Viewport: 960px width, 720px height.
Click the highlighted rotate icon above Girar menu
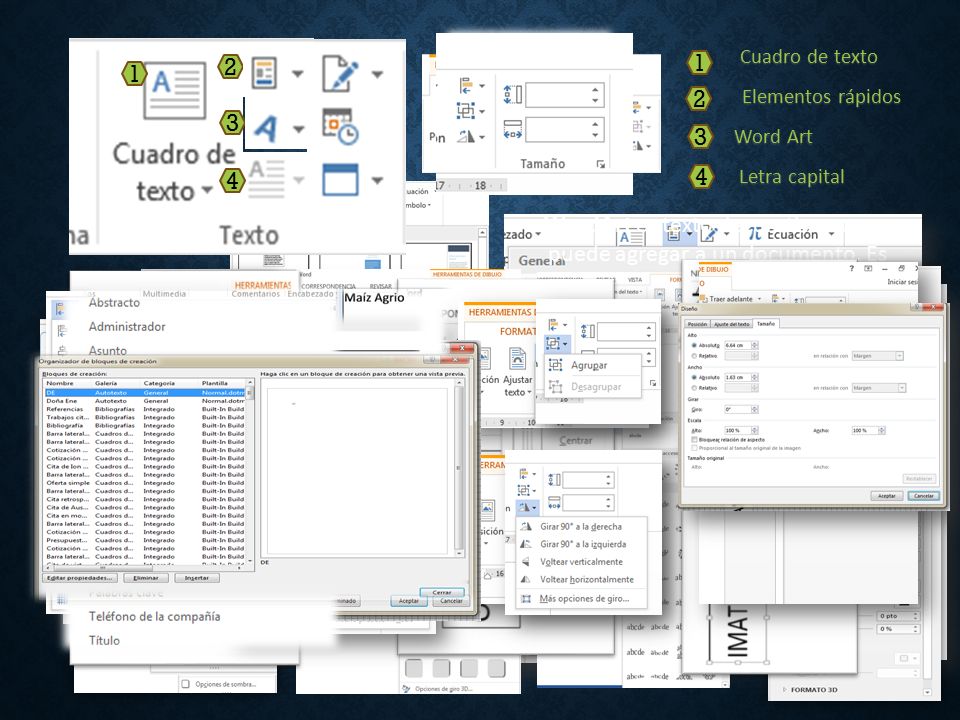click(x=524, y=507)
